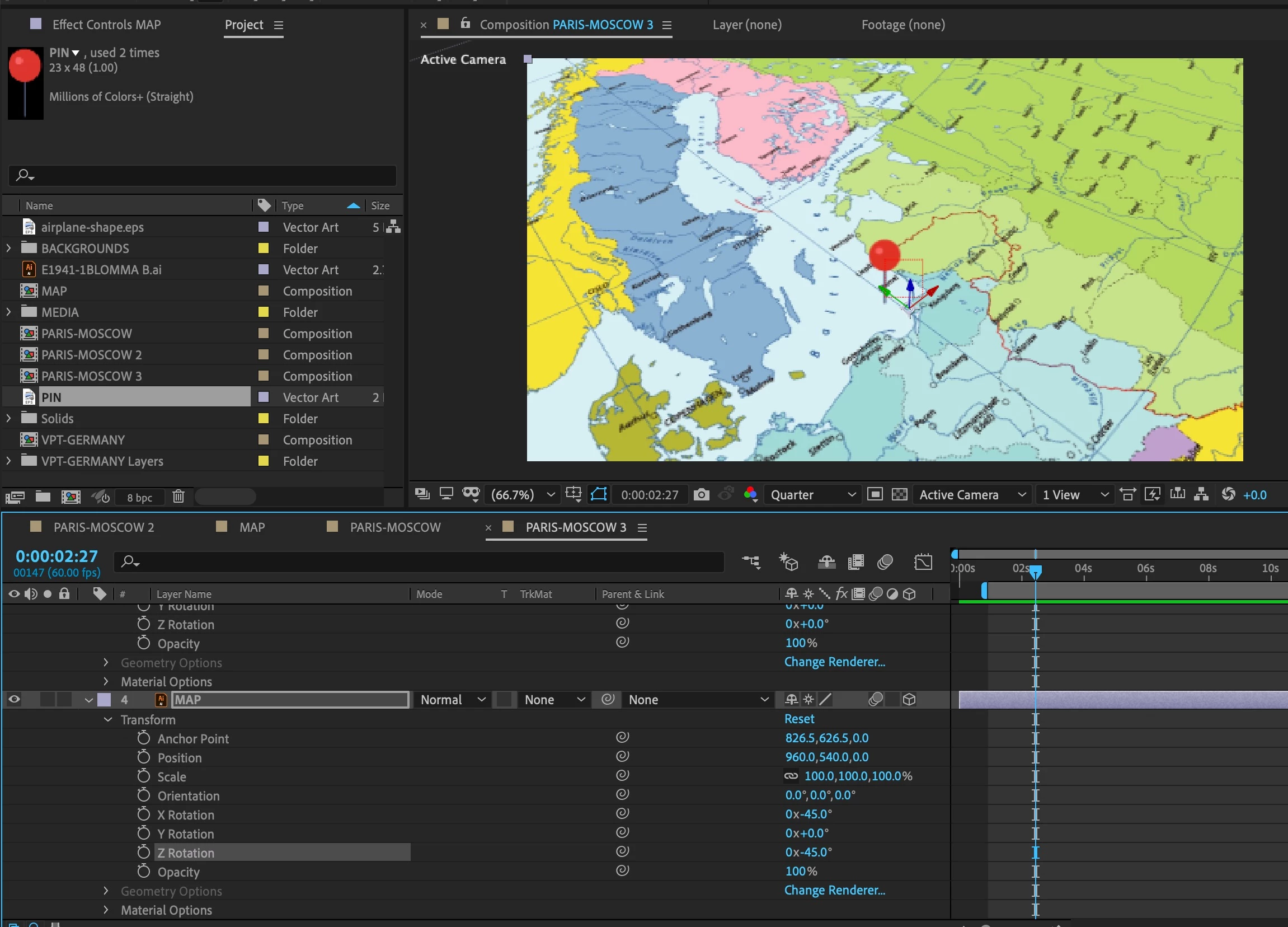Expand the BACKGROUNDS folder in Project panel
This screenshot has width=1288, height=927.
(x=8, y=248)
